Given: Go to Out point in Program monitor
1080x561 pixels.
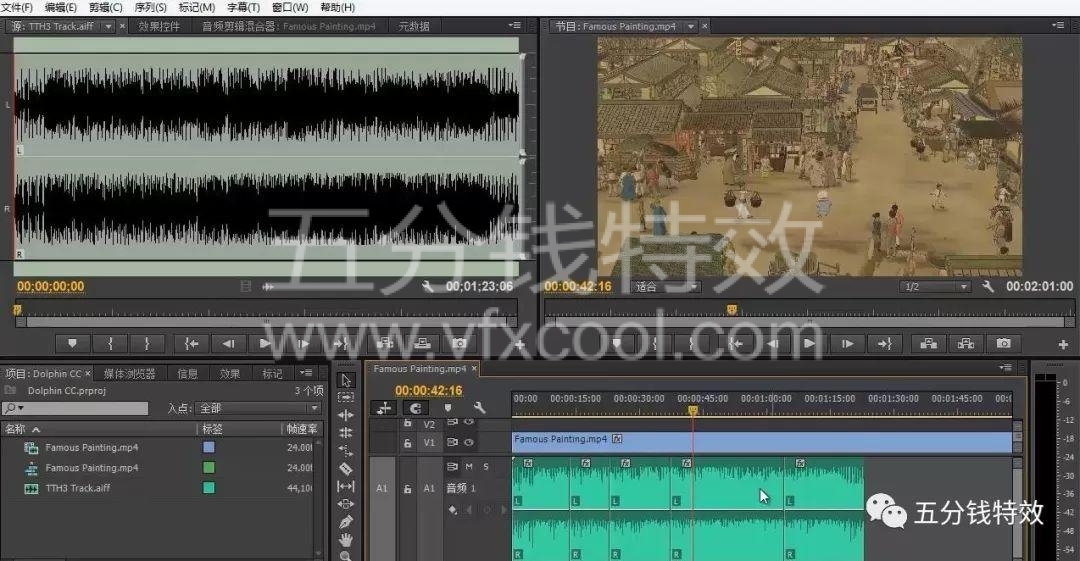Looking at the screenshot, I should coord(885,343).
